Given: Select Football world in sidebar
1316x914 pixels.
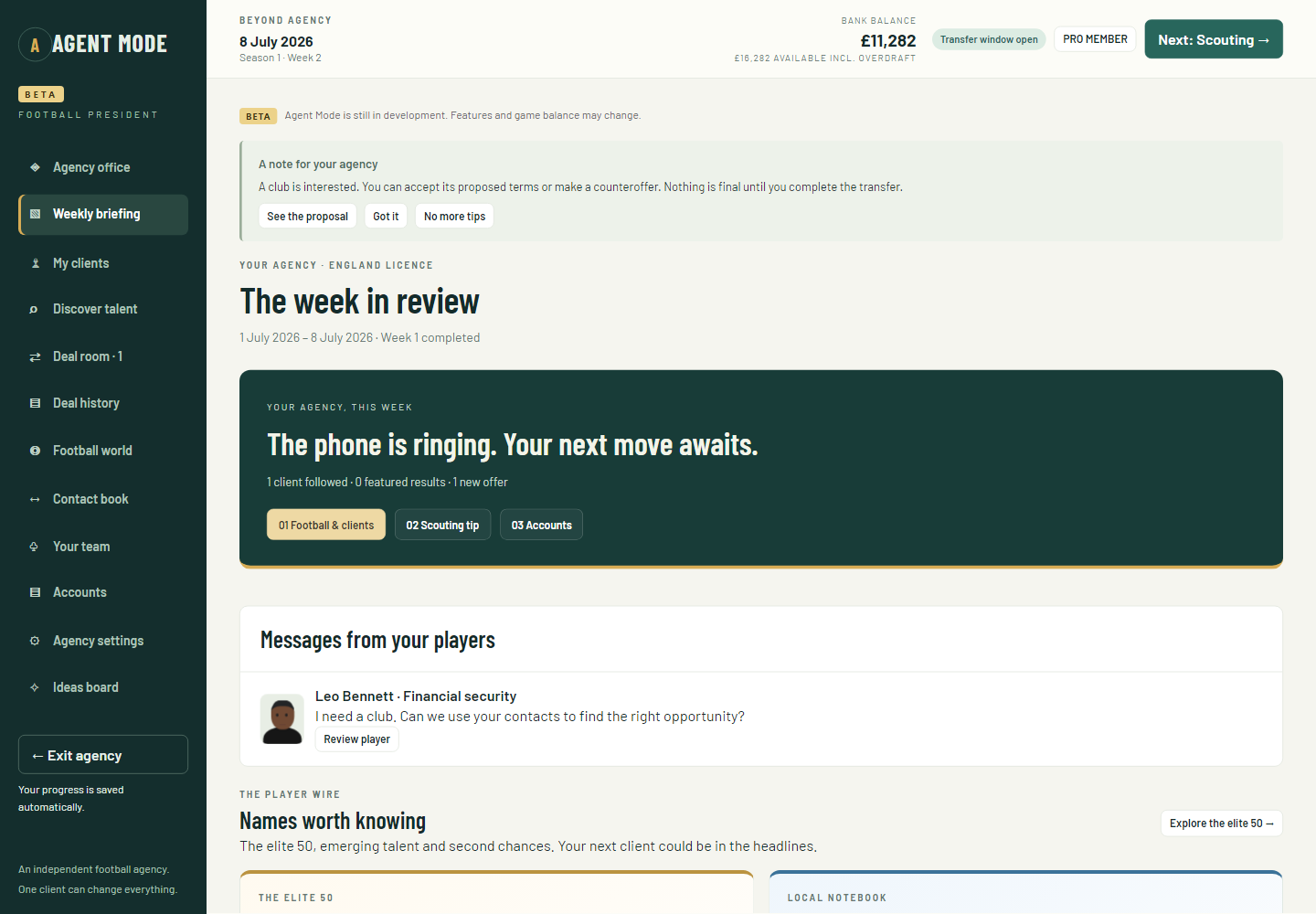Looking at the screenshot, I should [103, 451].
